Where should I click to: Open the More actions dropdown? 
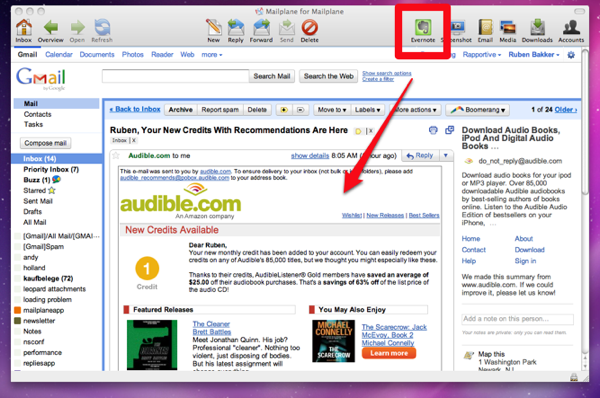point(416,110)
